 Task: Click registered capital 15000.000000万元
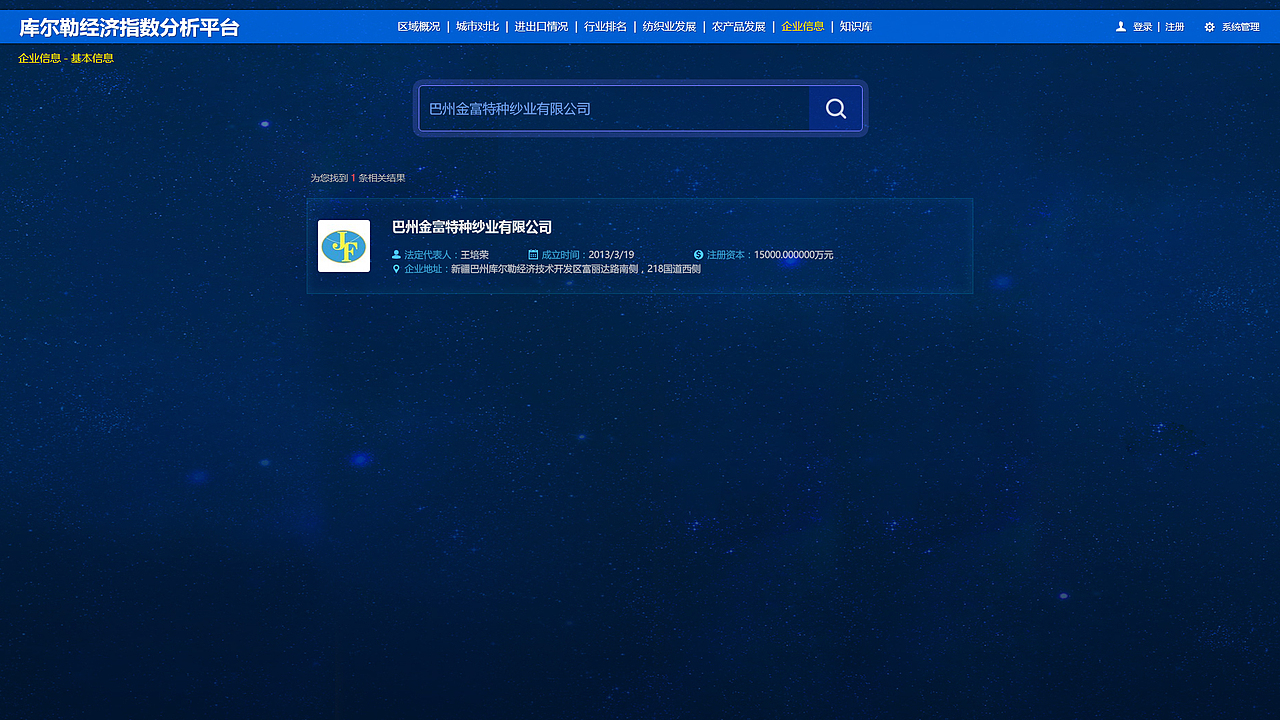[793, 255]
